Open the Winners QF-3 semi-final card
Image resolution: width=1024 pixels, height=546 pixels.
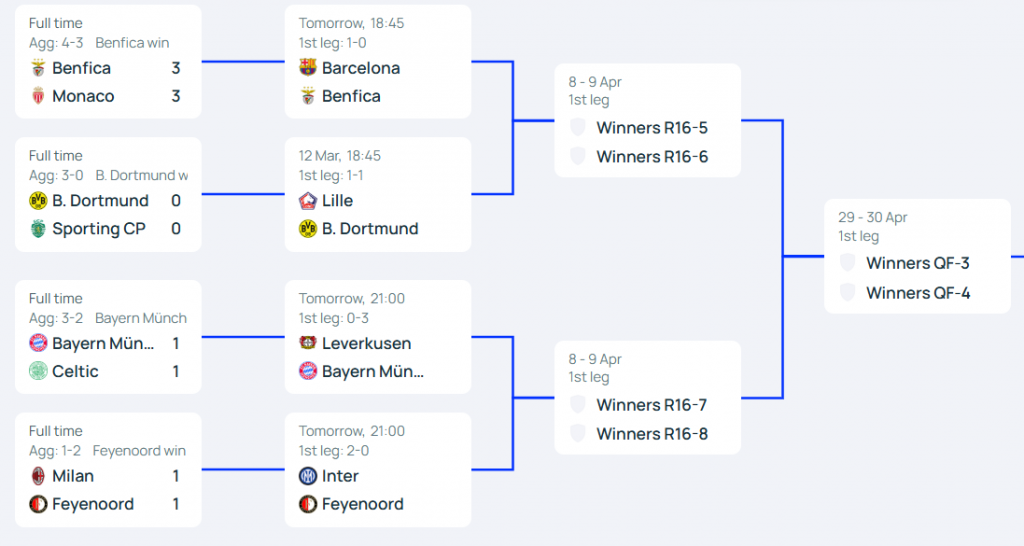pos(917,256)
